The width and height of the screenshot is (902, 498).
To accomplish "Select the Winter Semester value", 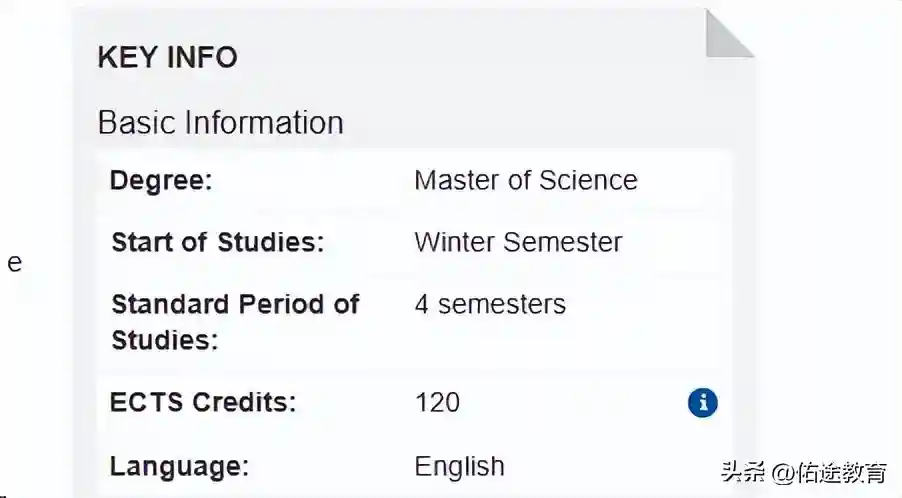I will tap(518, 243).
